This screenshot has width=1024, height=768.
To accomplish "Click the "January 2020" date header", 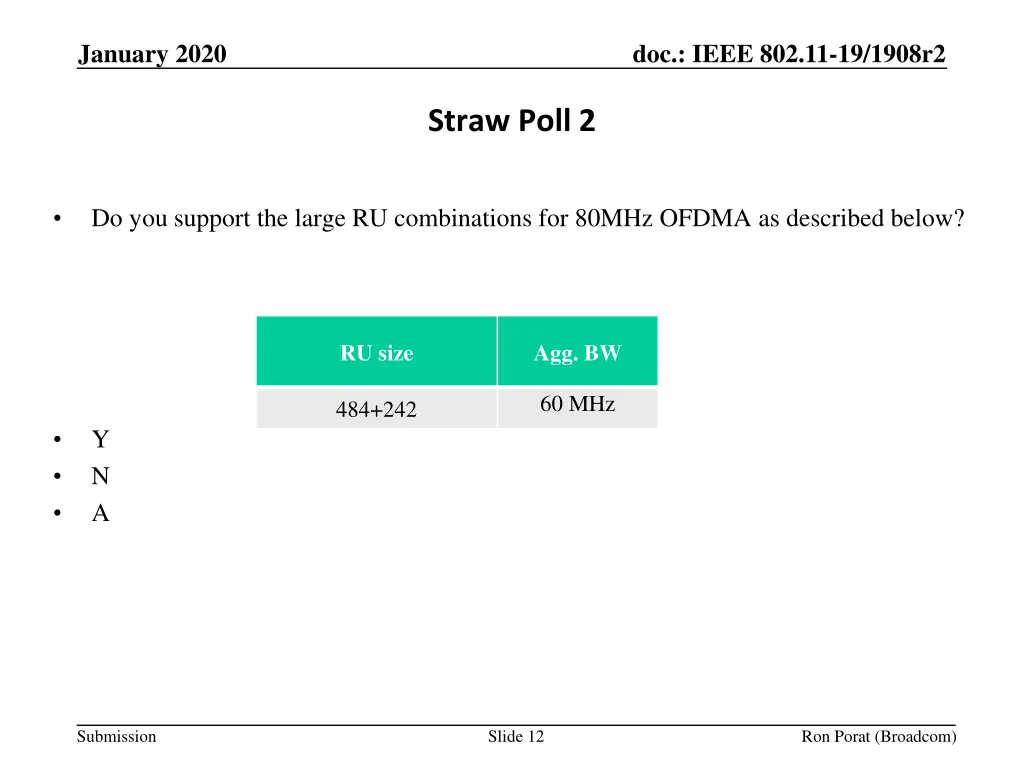I will point(152,54).
